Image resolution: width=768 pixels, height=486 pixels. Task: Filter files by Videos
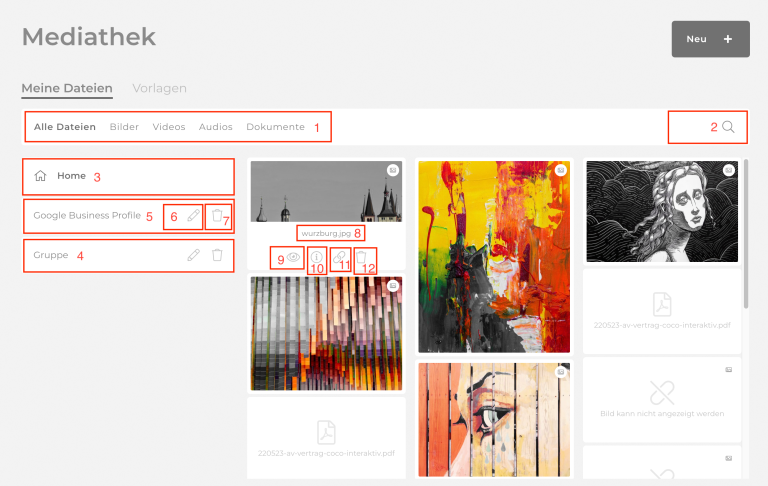(x=168, y=127)
